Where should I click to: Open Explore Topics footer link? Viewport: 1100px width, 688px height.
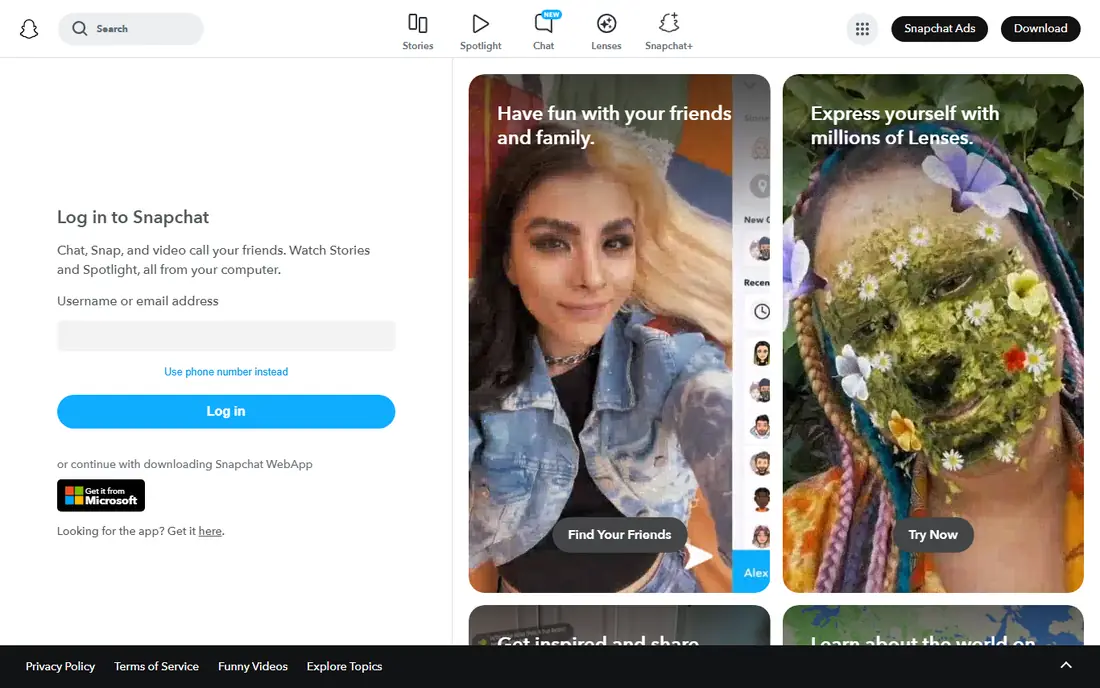(x=344, y=666)
